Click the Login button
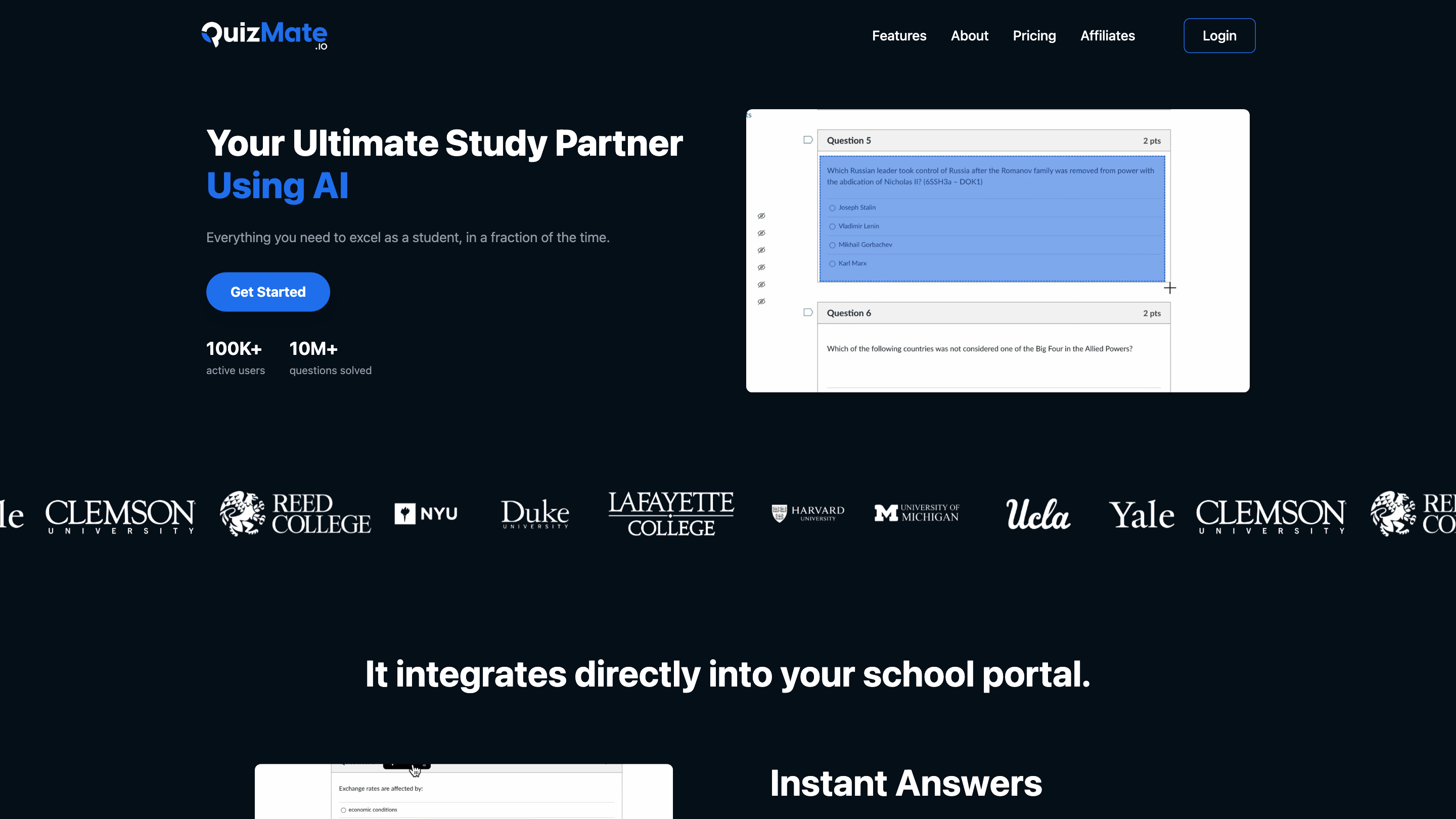 point(1219,35)
